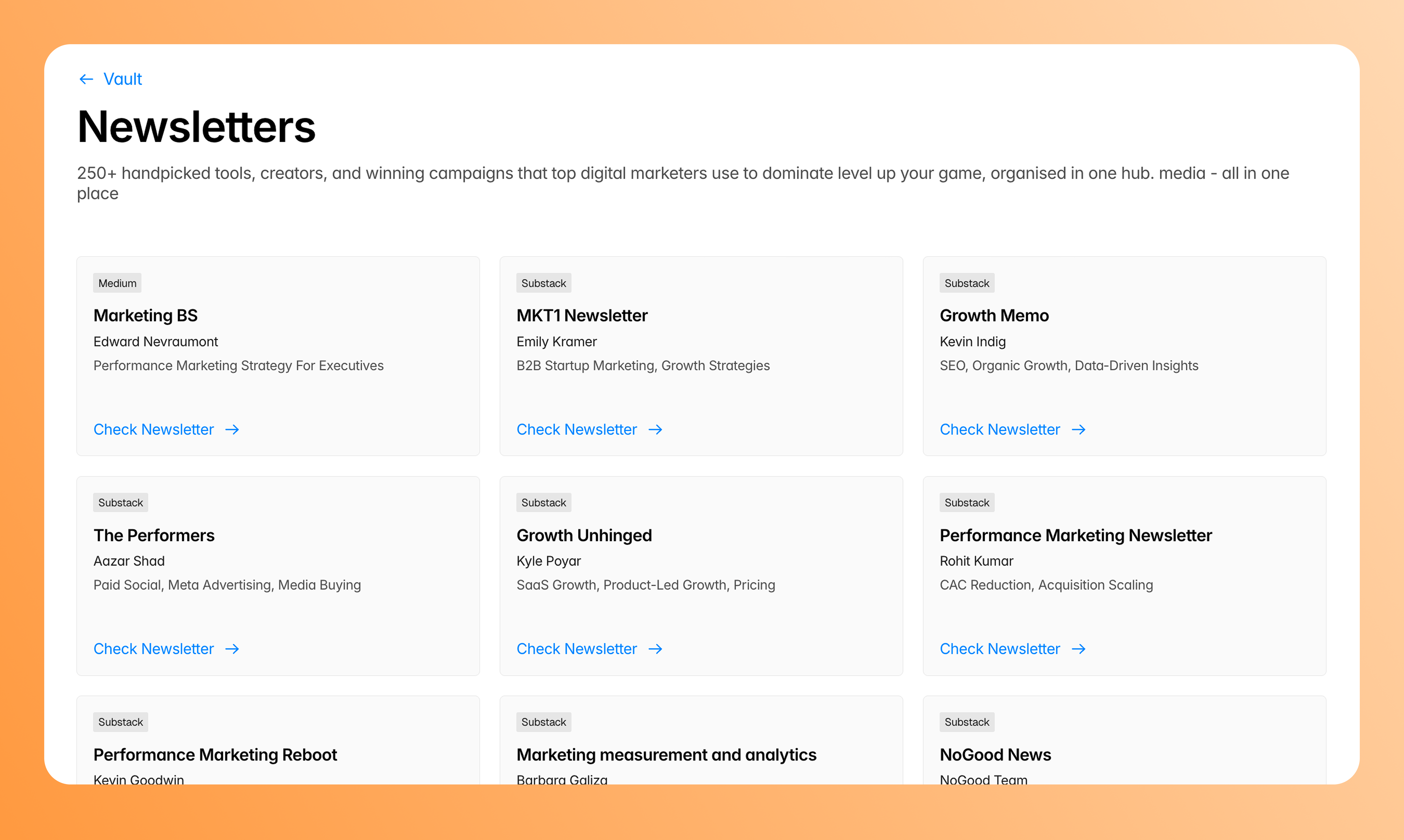Check the Growth Memo newsletter
The width and height of the screenshot is (1404, 840).
[x=1000, y=430]
